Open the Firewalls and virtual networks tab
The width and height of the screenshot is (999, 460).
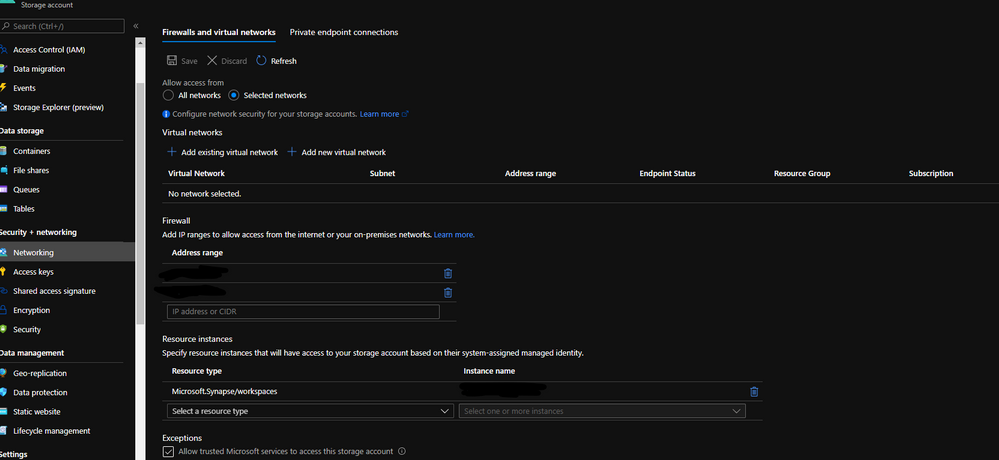point(219,32)
